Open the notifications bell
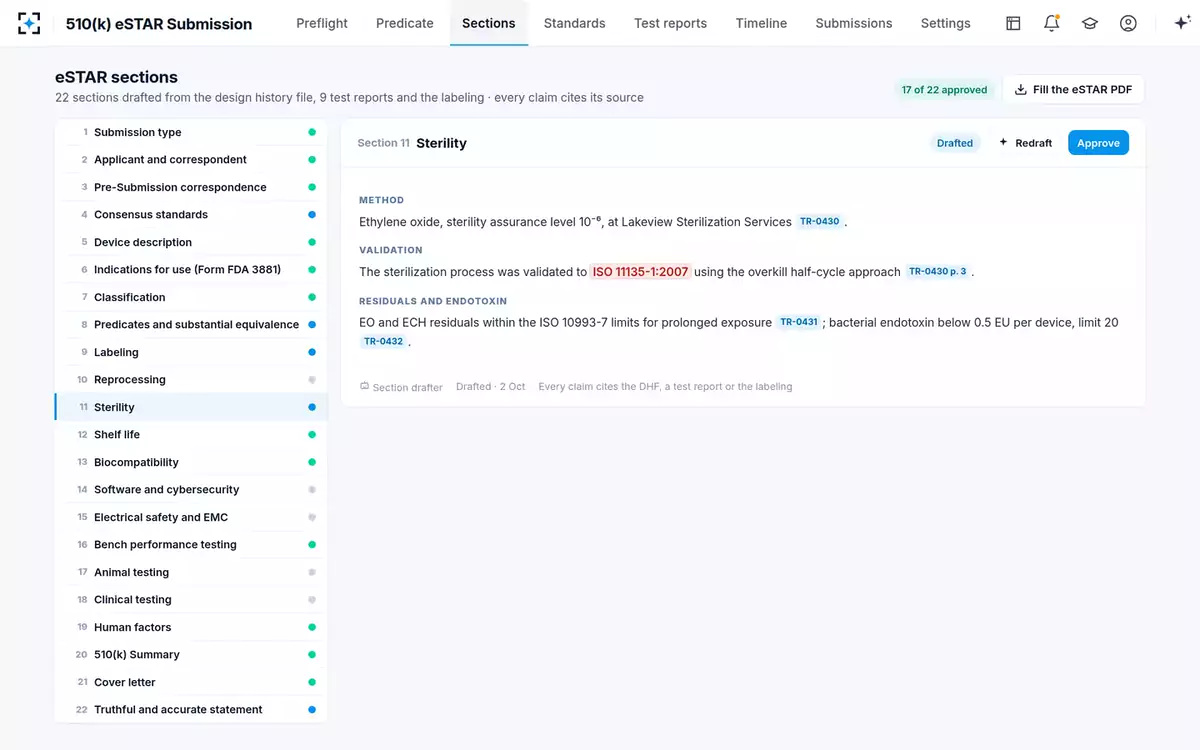This screenshot has height=750, width=1200. pos(1051,23)
